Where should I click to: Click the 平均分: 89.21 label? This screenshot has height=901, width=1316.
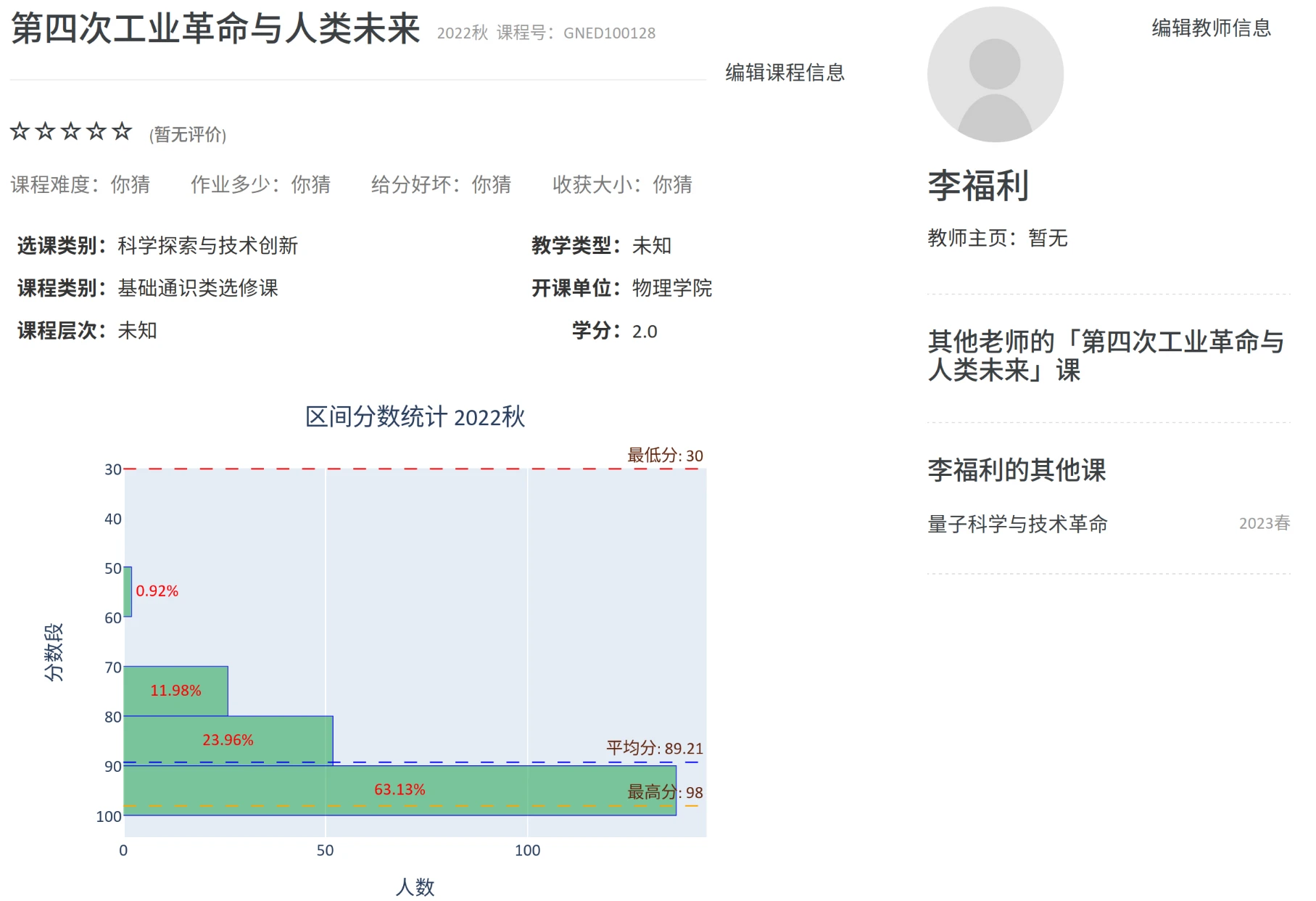tap(654, 748)
